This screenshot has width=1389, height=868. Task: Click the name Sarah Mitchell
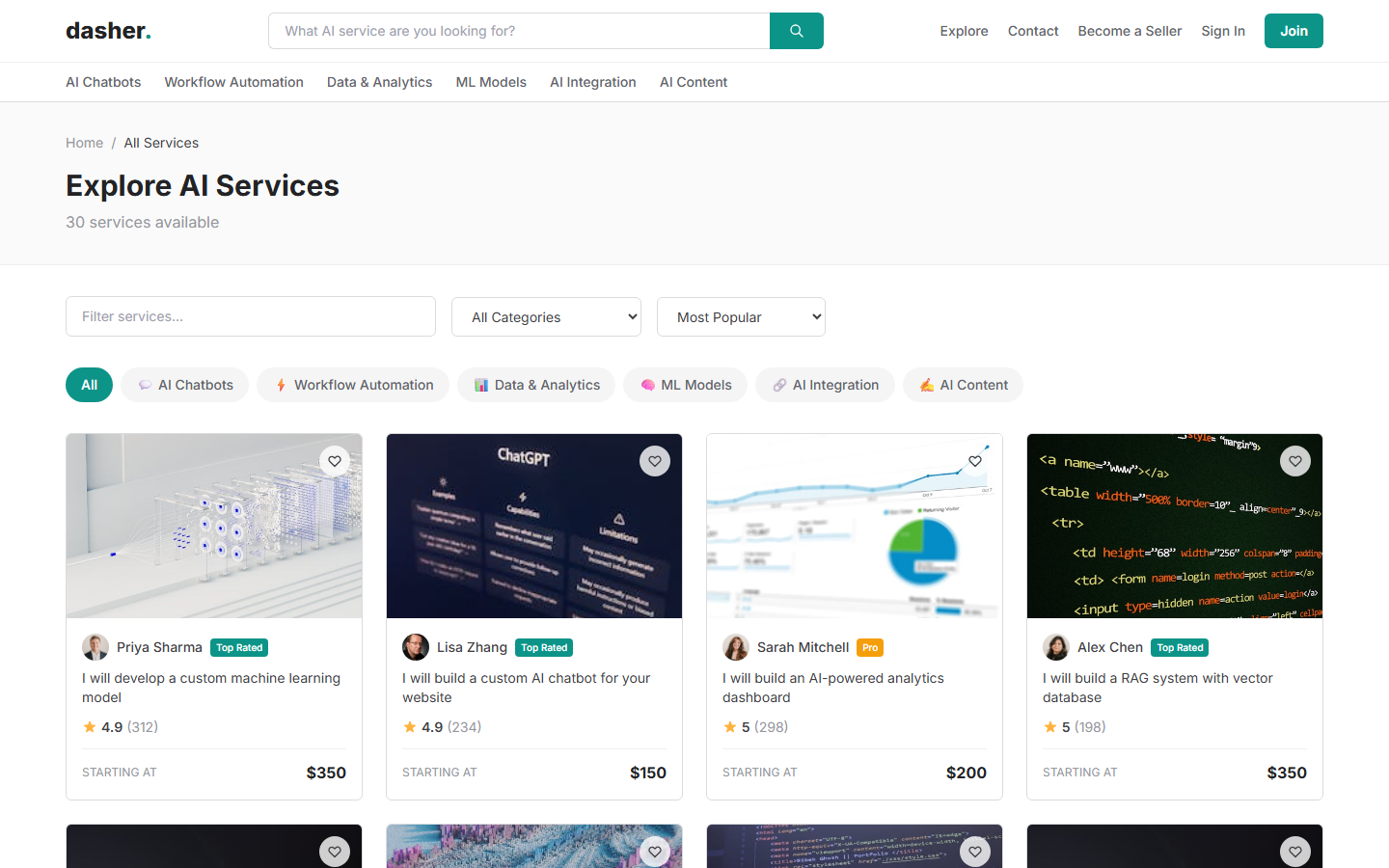click(803, 647)
